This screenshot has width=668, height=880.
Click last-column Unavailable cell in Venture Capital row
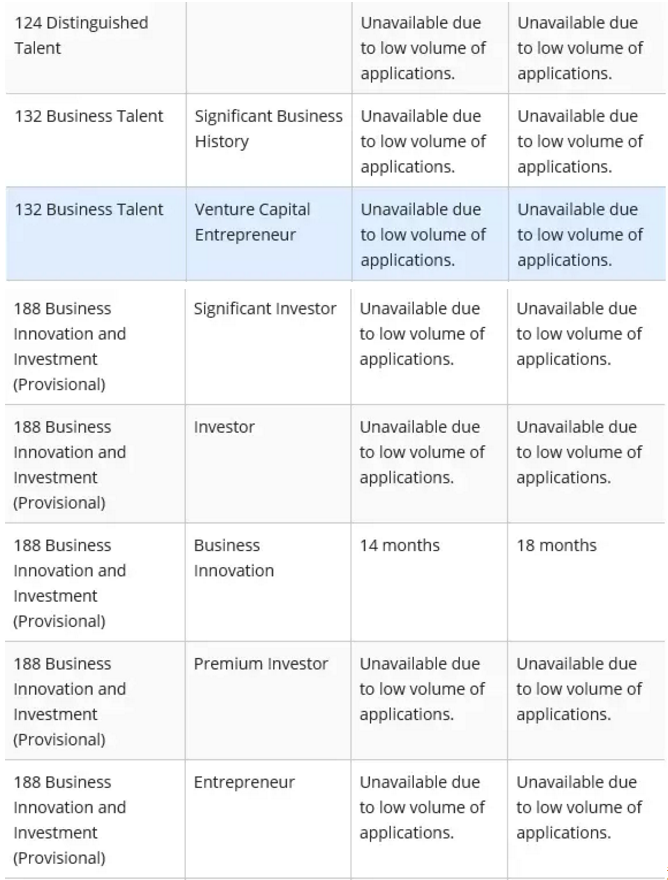coord(587,233)
